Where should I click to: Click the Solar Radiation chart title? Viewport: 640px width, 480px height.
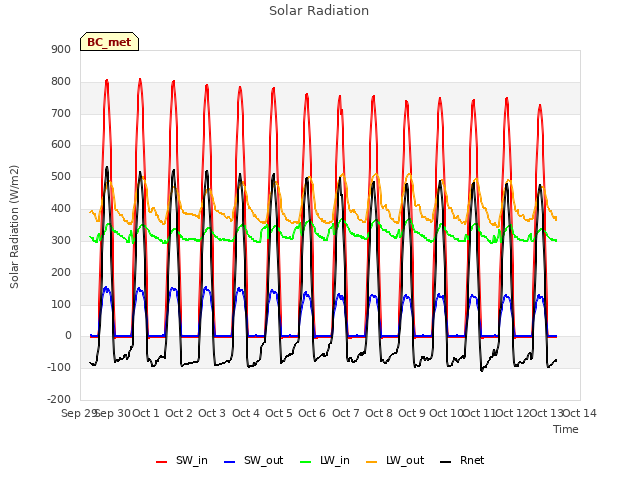point(319,11)
